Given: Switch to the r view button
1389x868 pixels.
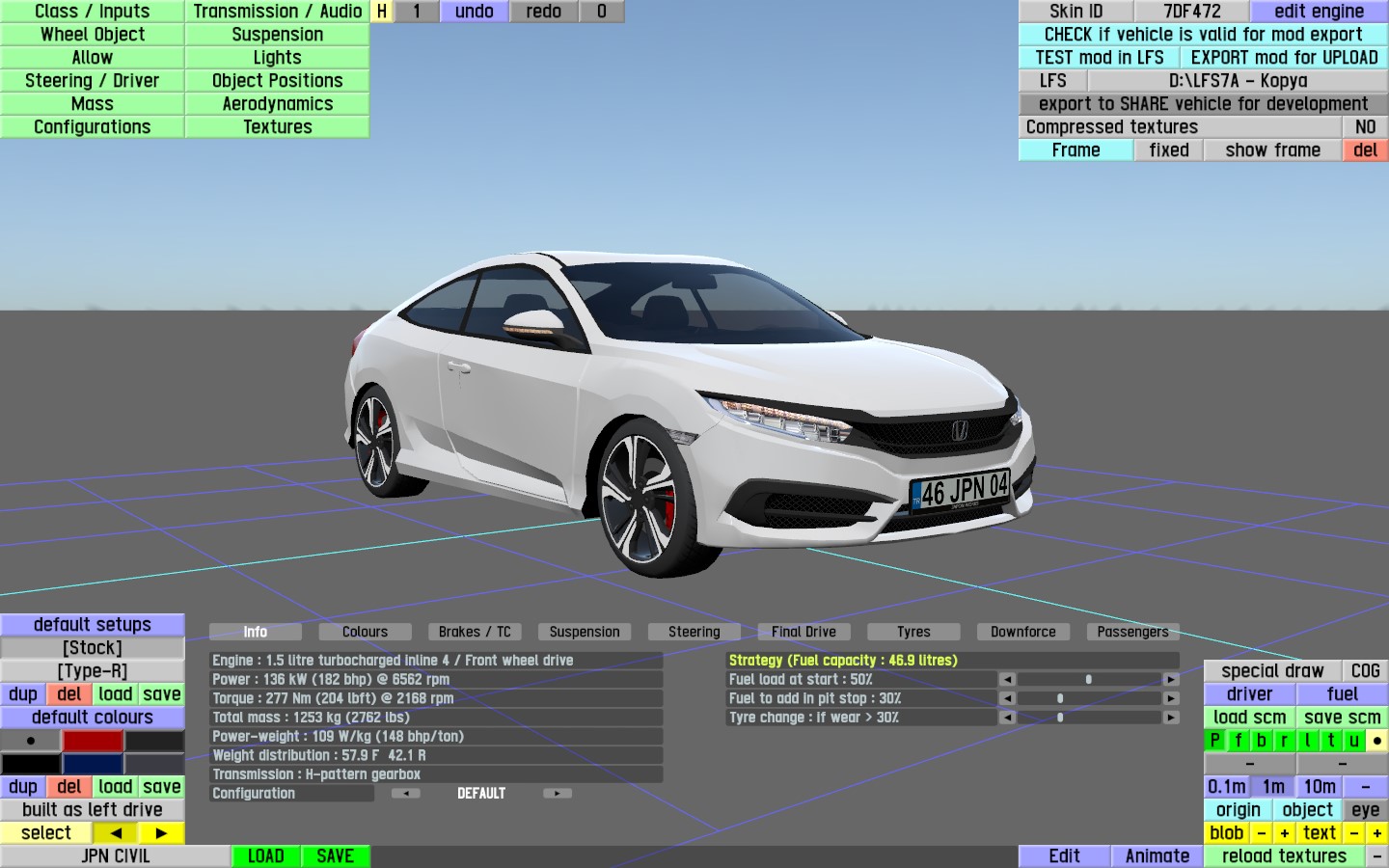Looking at the screenshot, I should 1284,741.
